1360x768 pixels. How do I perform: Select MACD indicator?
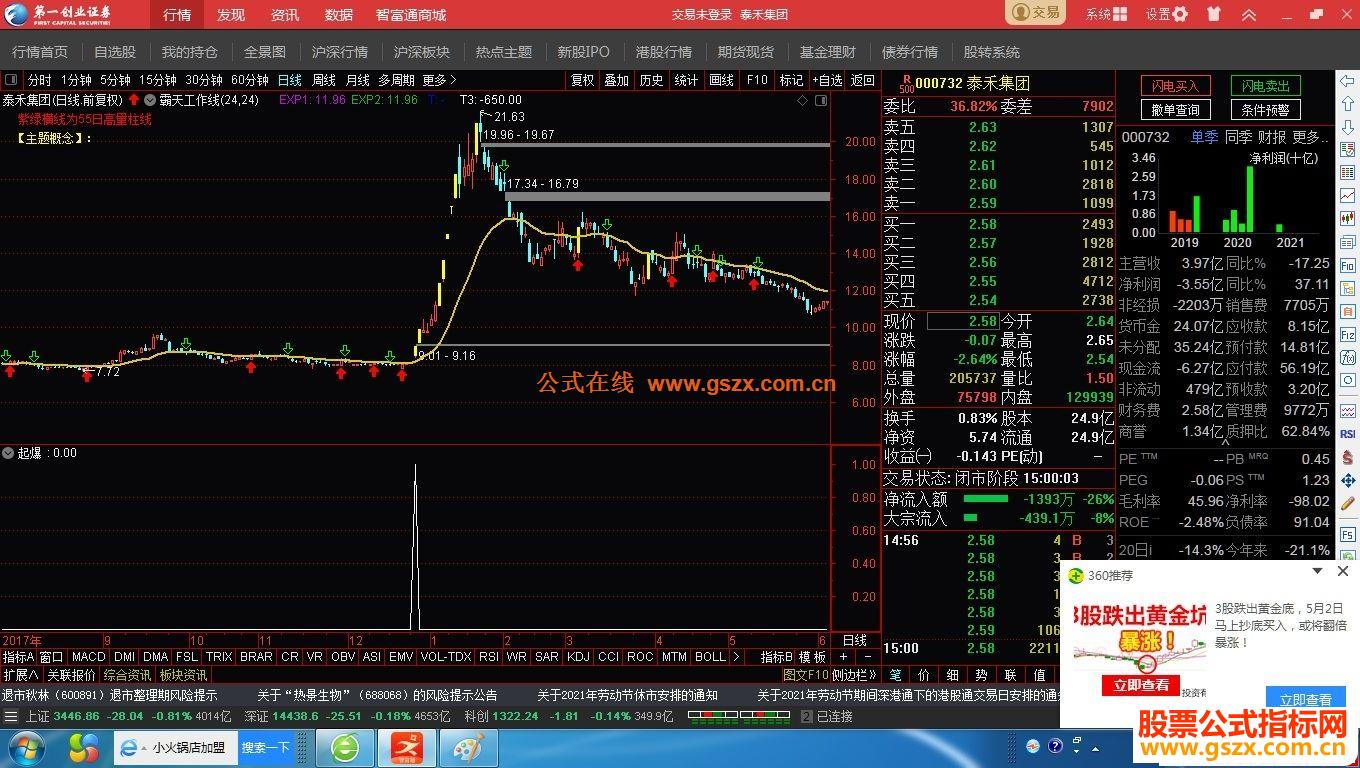point(88,657)
